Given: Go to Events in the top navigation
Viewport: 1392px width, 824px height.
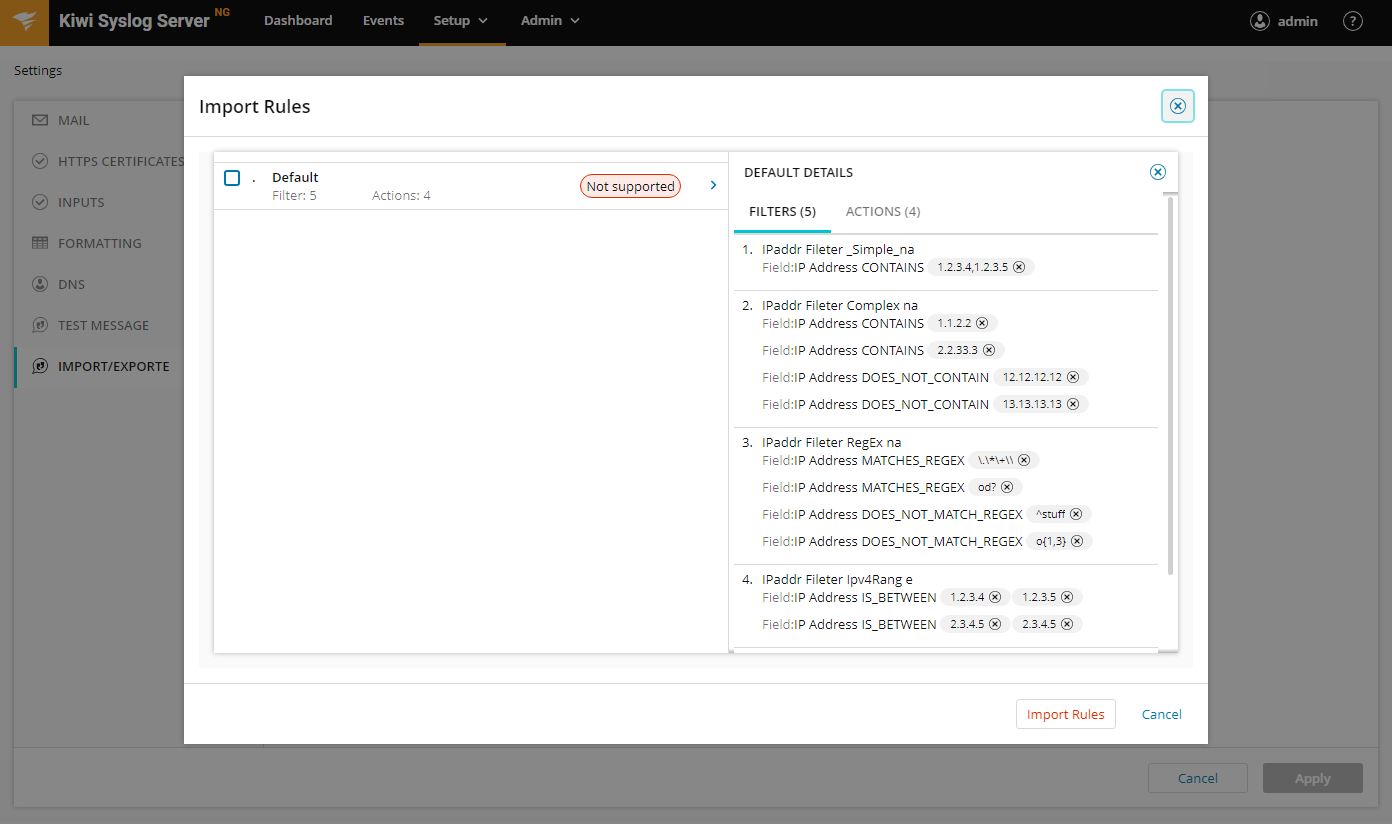Looking at the screenshot, I should coord(383,21).
